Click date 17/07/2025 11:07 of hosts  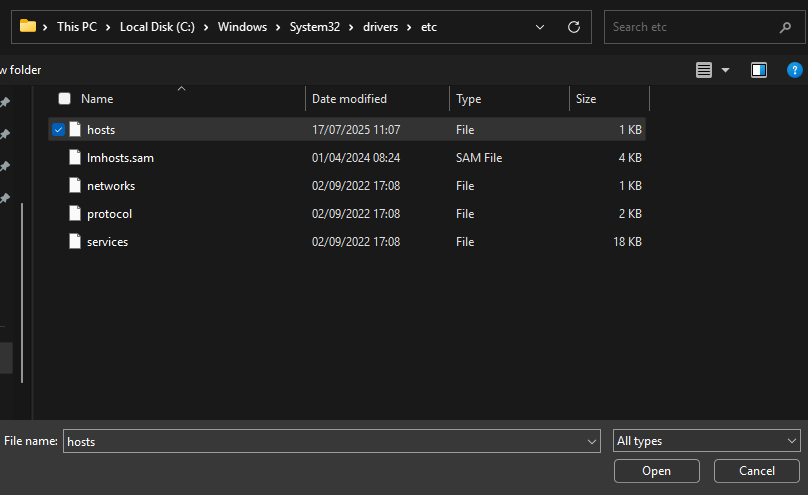[356, 130]
